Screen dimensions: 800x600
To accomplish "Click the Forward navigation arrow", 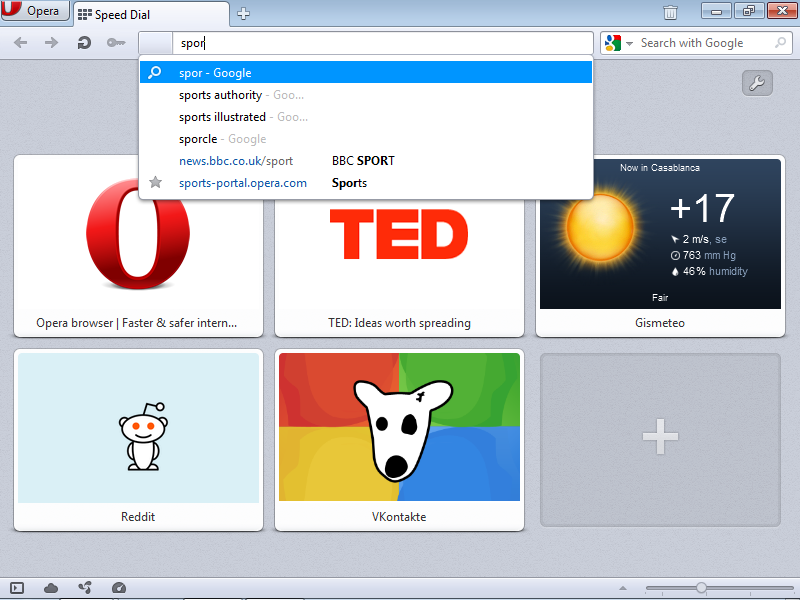I will pyautogui.click(x=52, y=42).
